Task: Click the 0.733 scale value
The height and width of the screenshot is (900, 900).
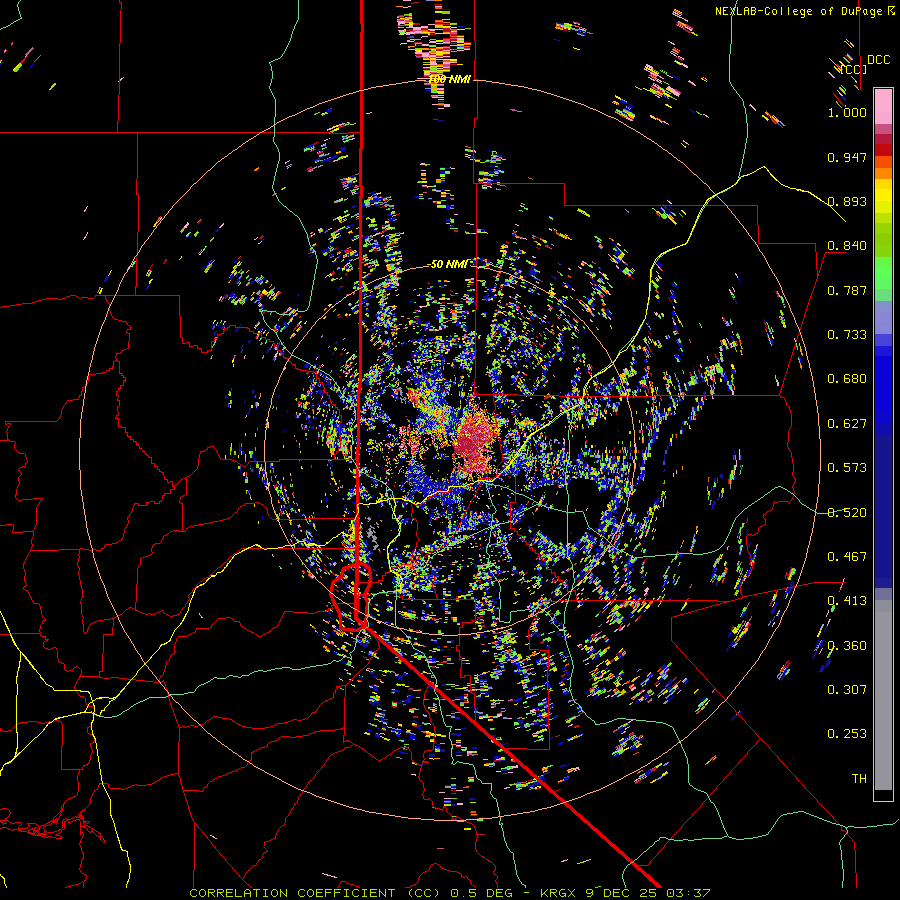Action: point(847,335)
